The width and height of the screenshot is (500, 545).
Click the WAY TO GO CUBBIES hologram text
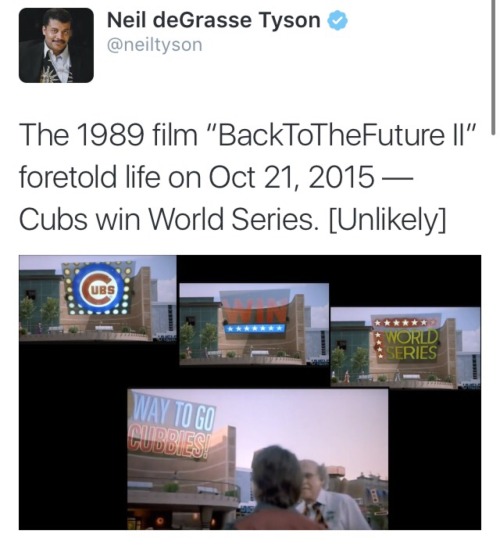[171, 430]
